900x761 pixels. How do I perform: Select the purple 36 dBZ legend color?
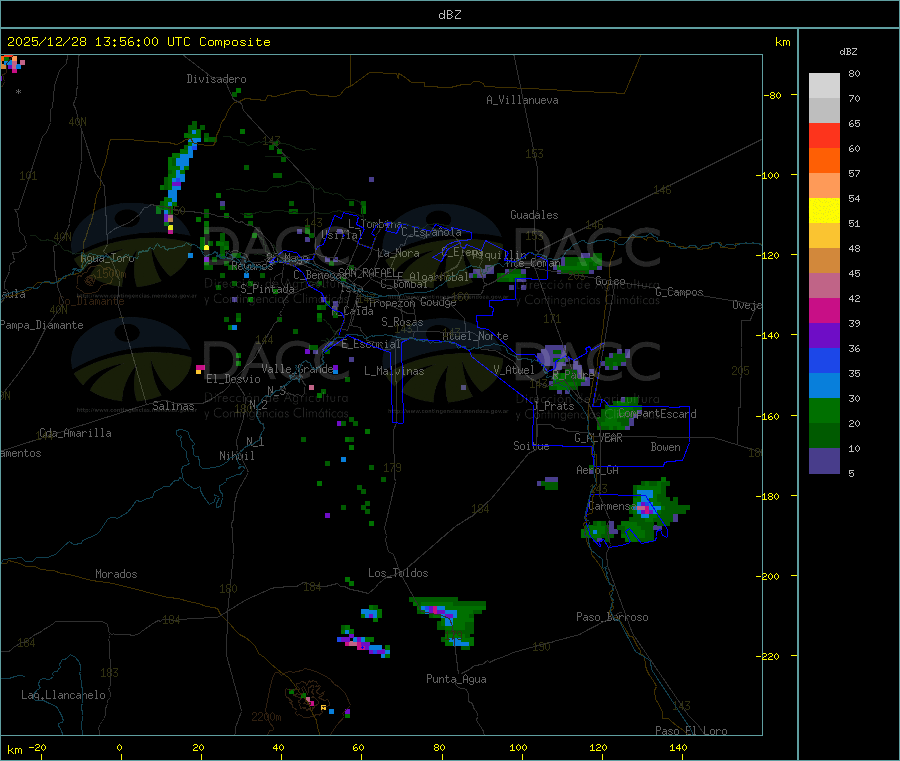(x=824, y=336)
